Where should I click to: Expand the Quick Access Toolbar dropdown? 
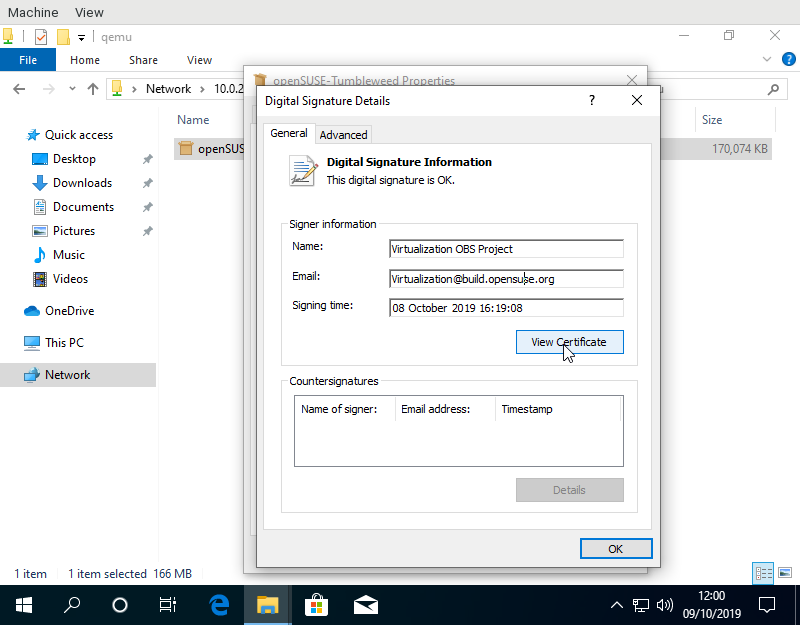pos(81,38)
